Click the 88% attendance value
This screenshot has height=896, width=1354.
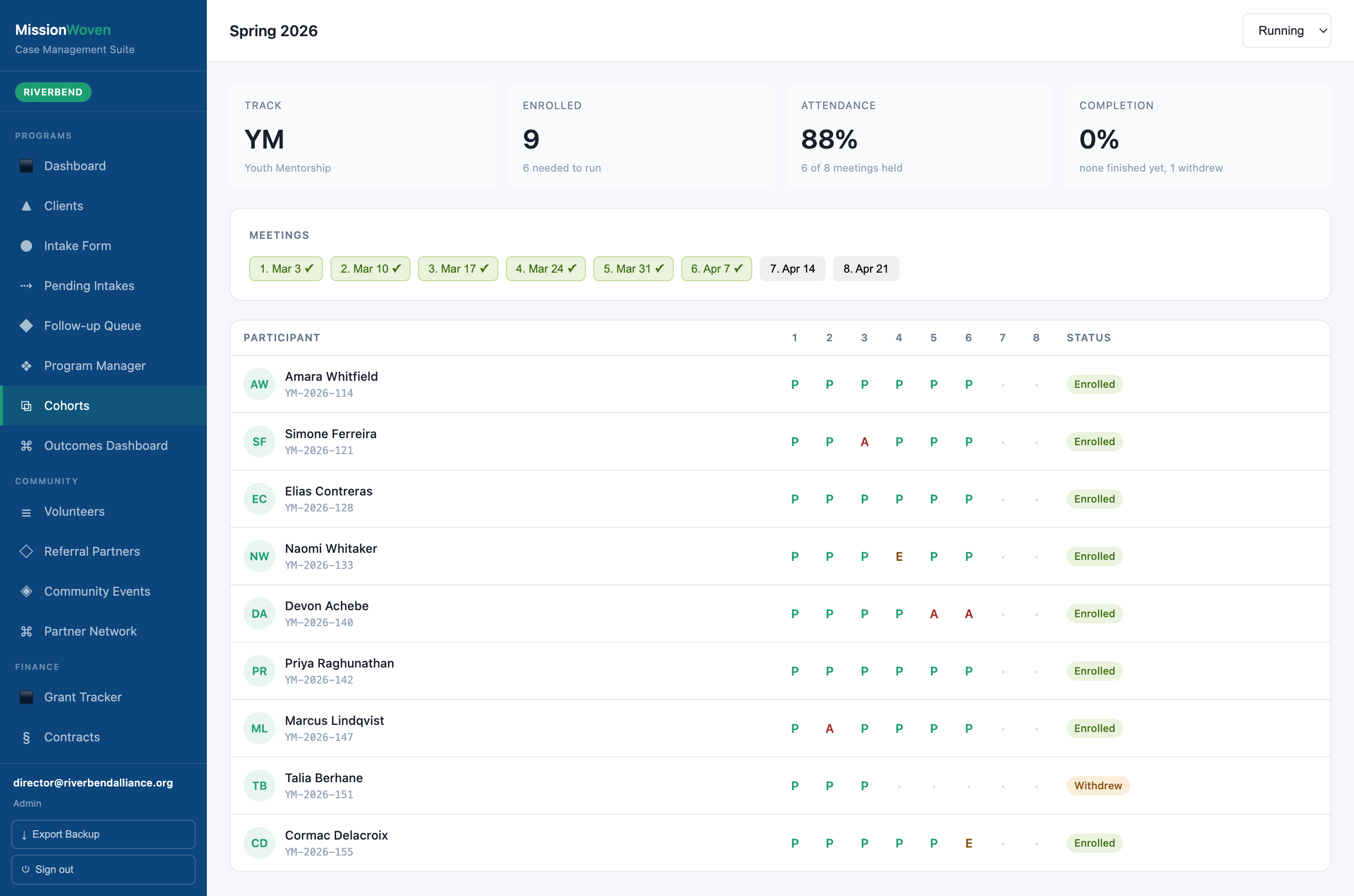point(829,140)
